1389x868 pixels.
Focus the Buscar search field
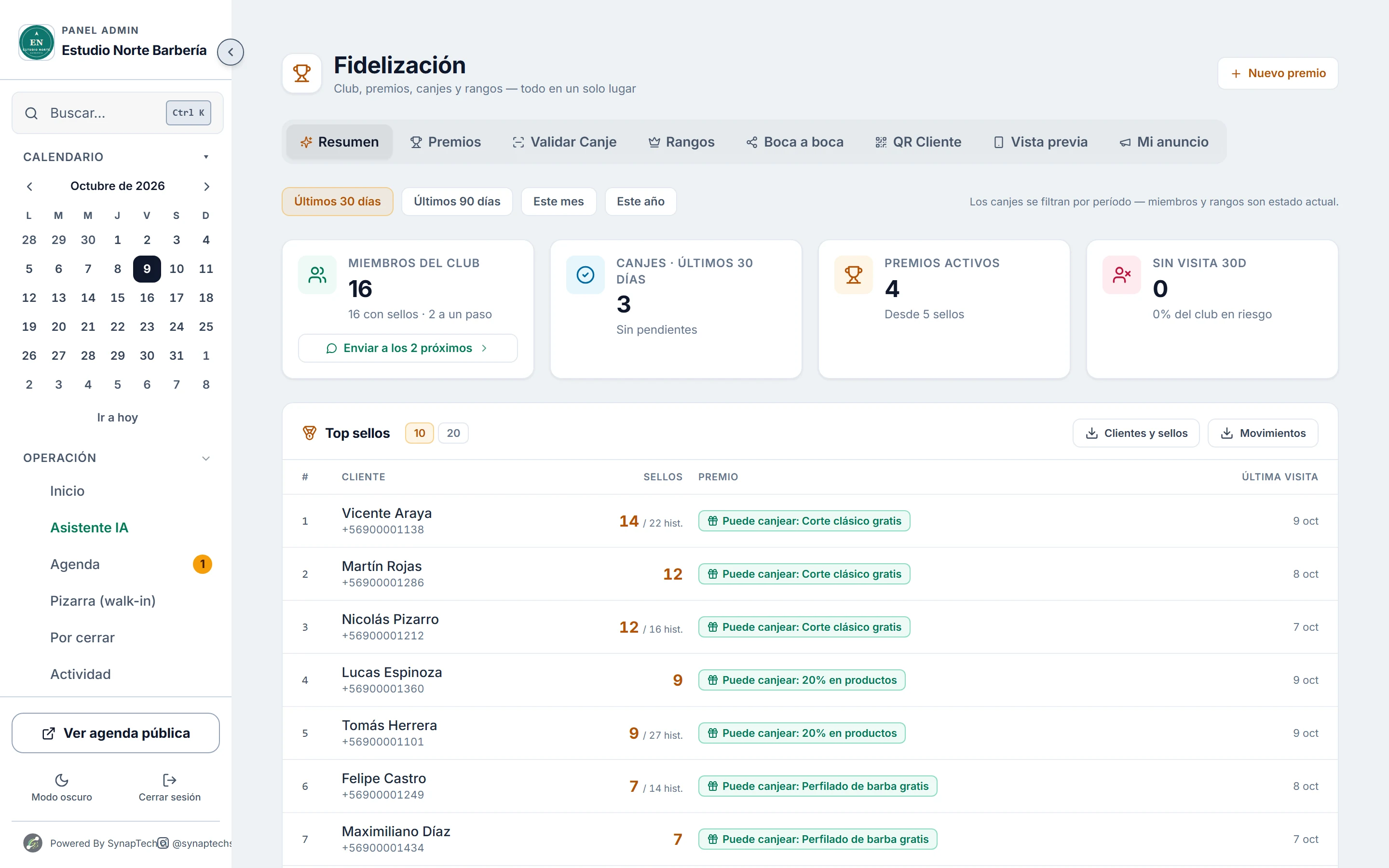coord(118,113)
